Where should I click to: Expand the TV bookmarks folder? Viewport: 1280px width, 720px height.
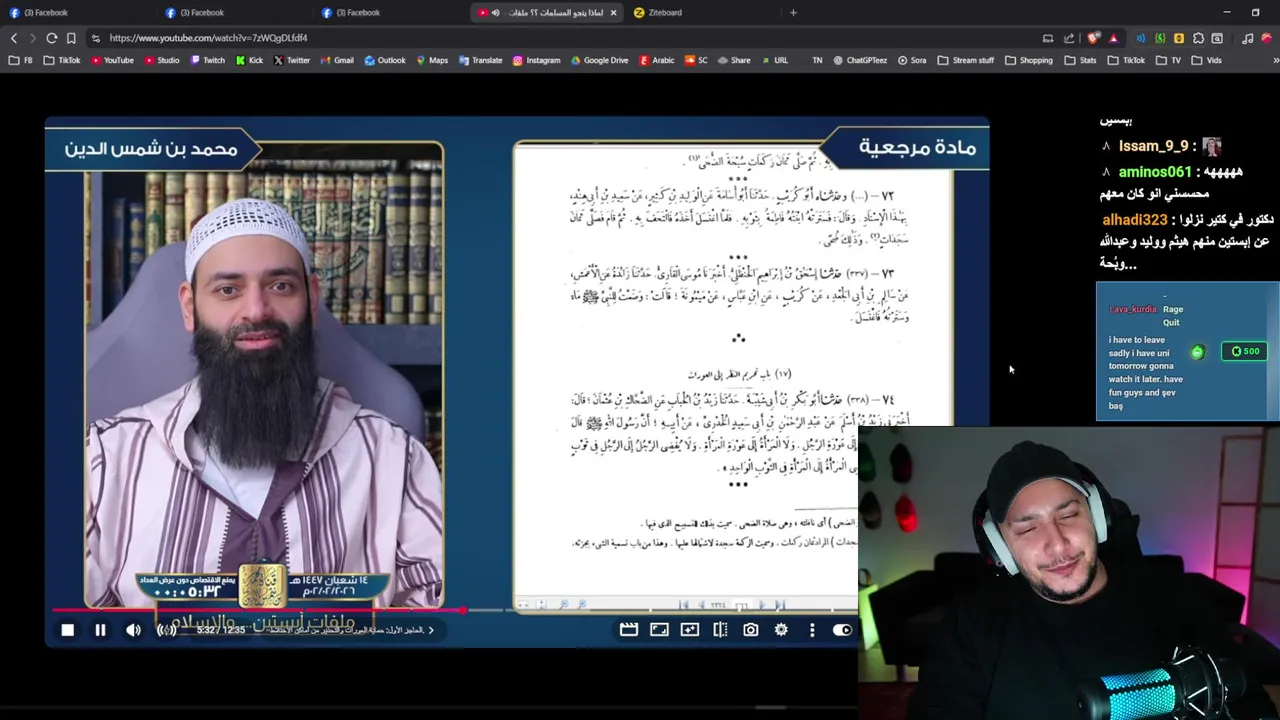pos(1168,60)
